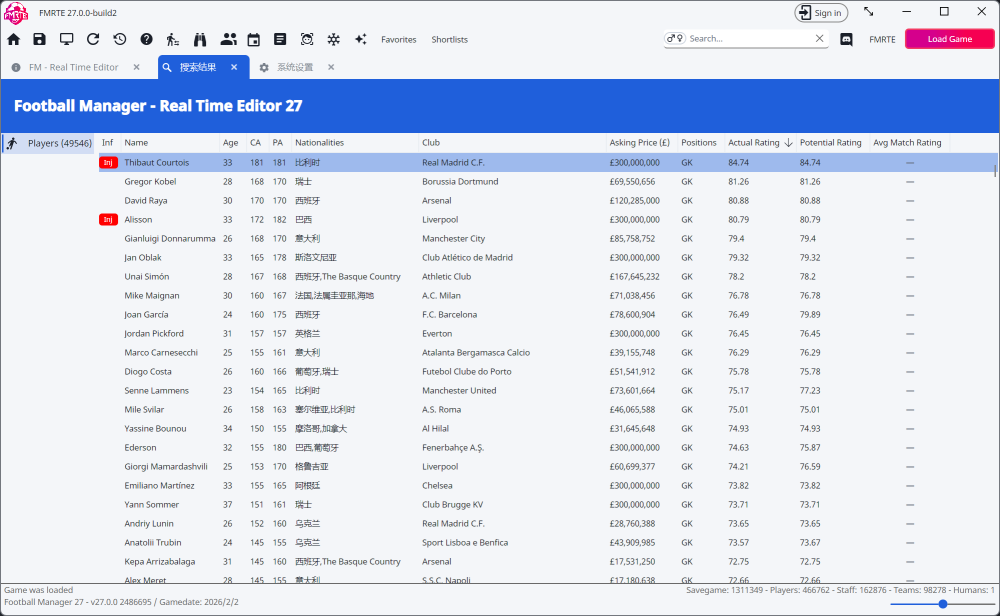Open the Discord chat icon
Image resolution: width=1000 pixels, height=616 pixels.
pos(846,40)
